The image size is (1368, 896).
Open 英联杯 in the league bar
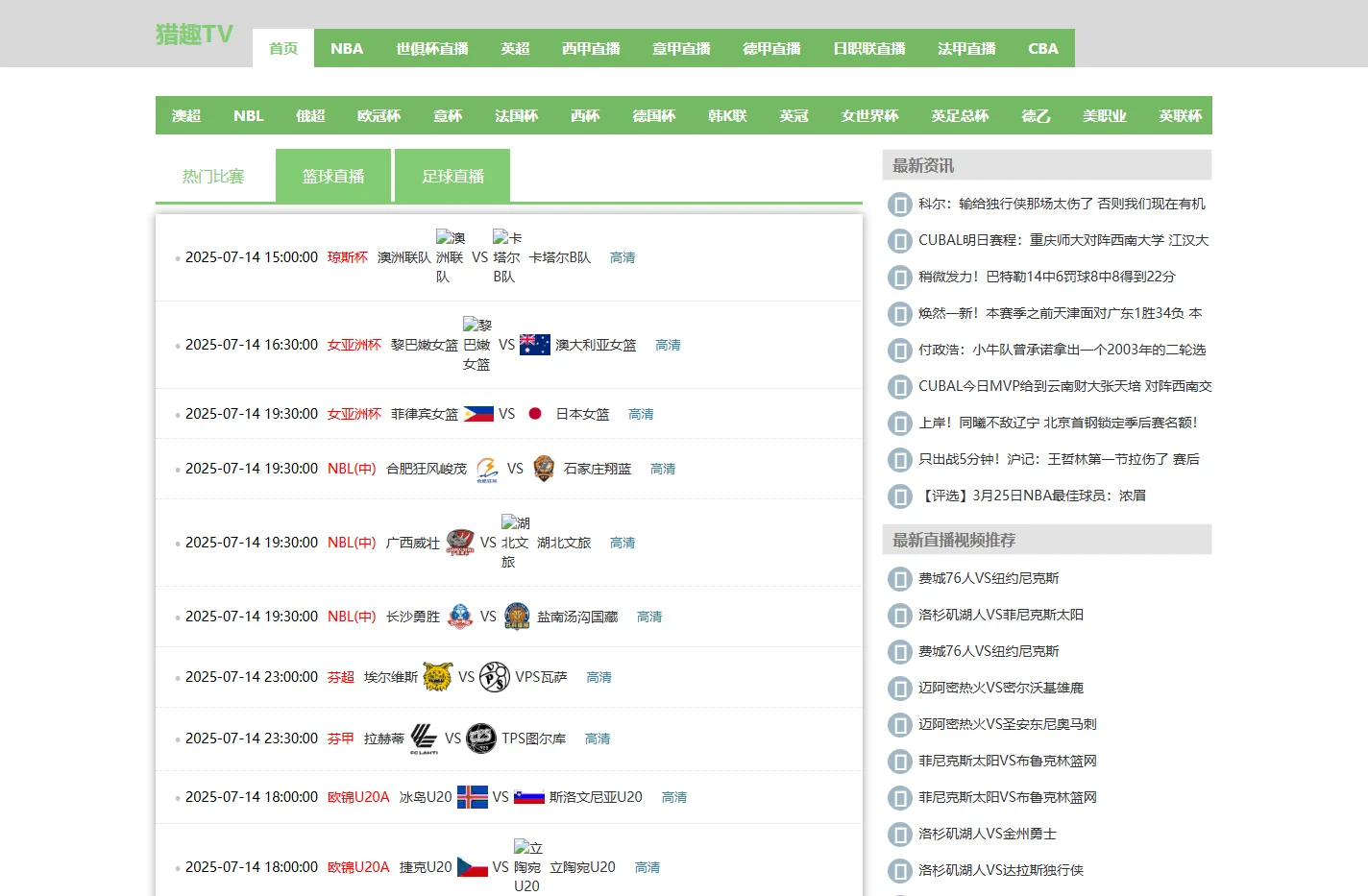coord(1181,115)
